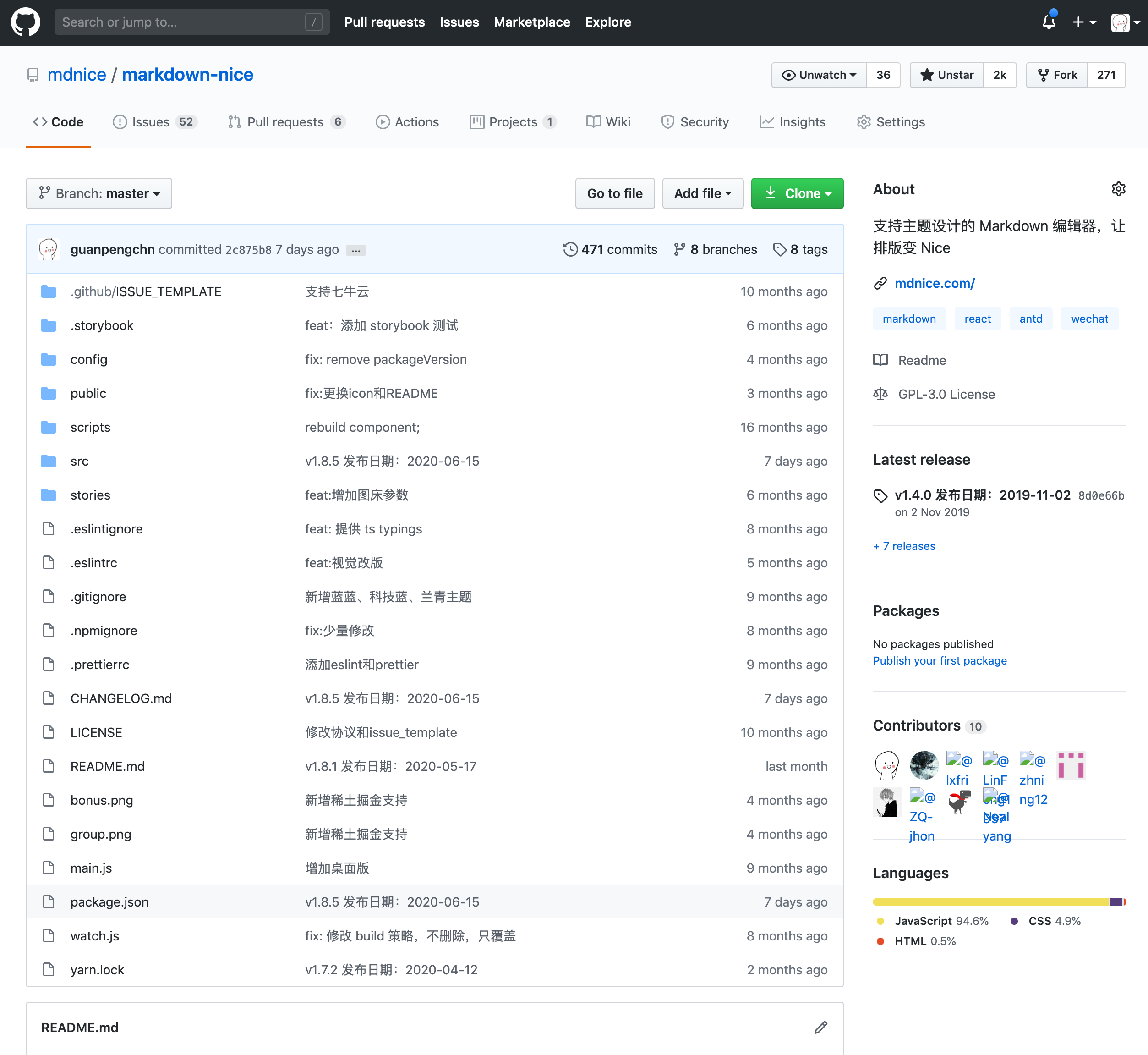Open the v1.4.0 latest release

[x=983, y=495]
